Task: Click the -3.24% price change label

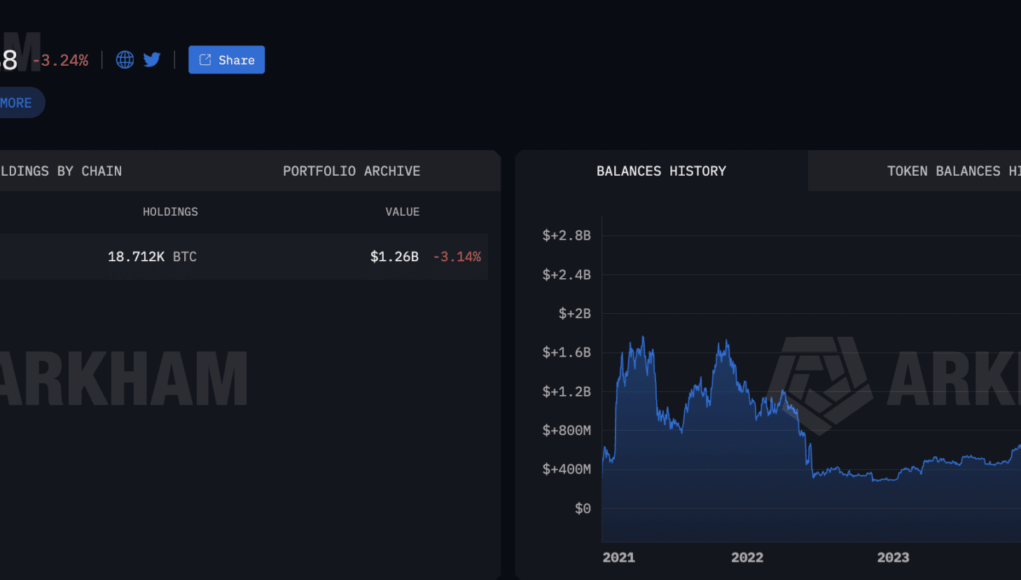Action: click(61, 61)
